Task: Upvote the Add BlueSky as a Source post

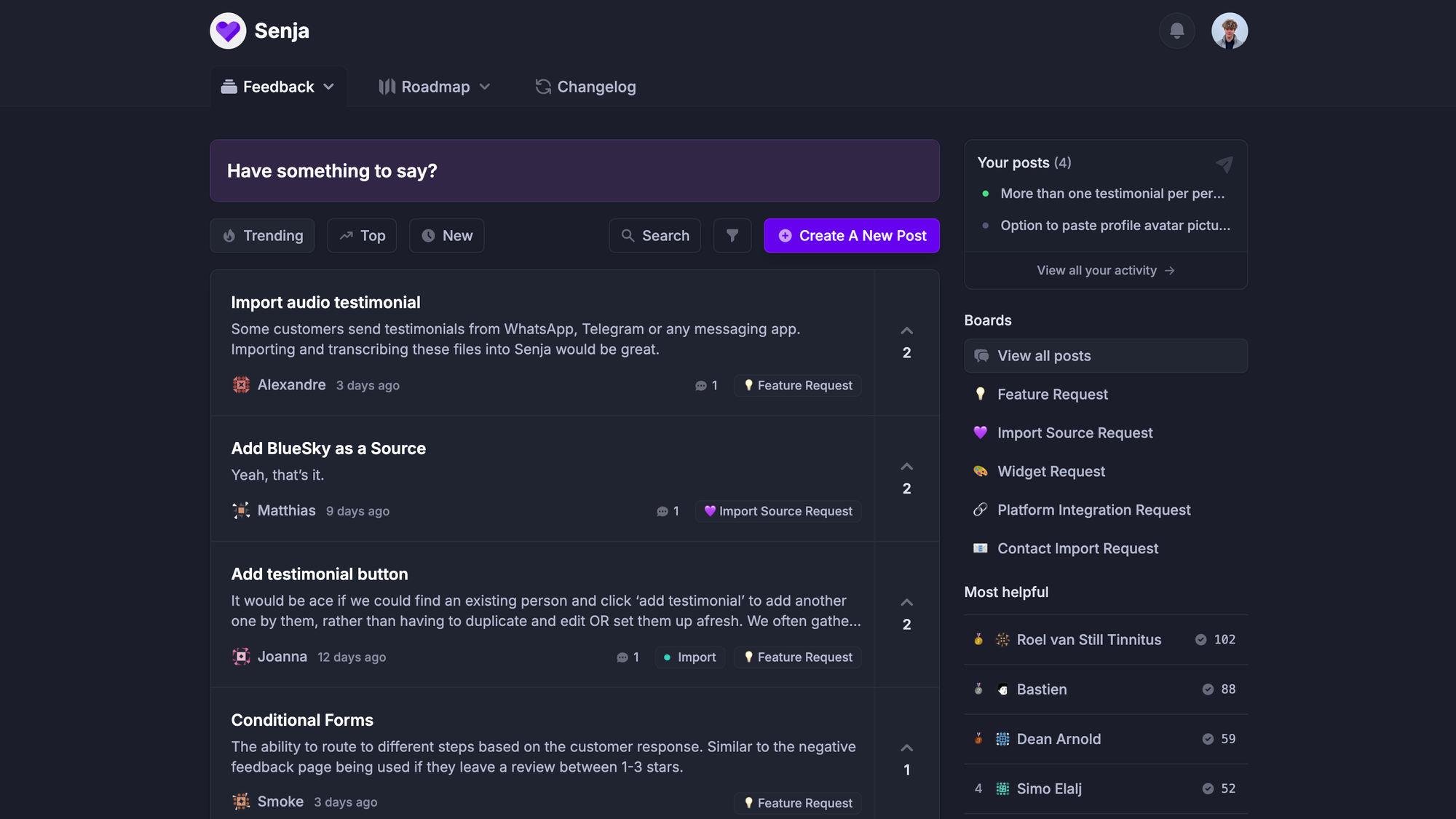Action: click(906, 467)
